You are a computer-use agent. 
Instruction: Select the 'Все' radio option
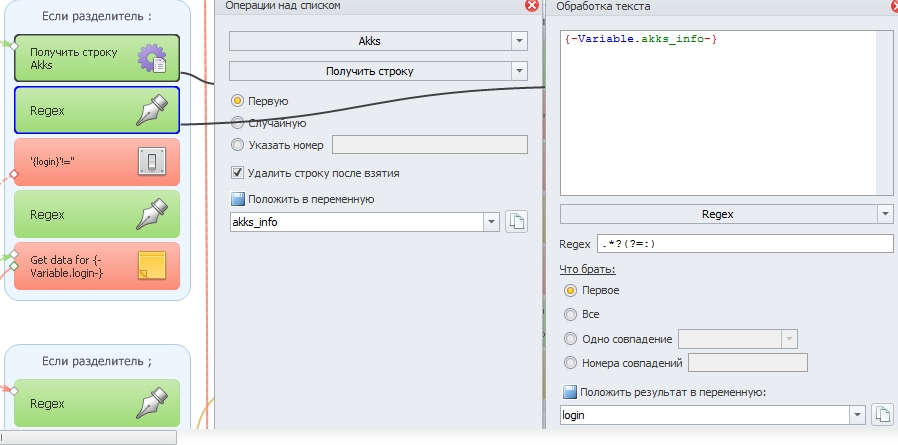pyautogui.click(x=571, y=314)
